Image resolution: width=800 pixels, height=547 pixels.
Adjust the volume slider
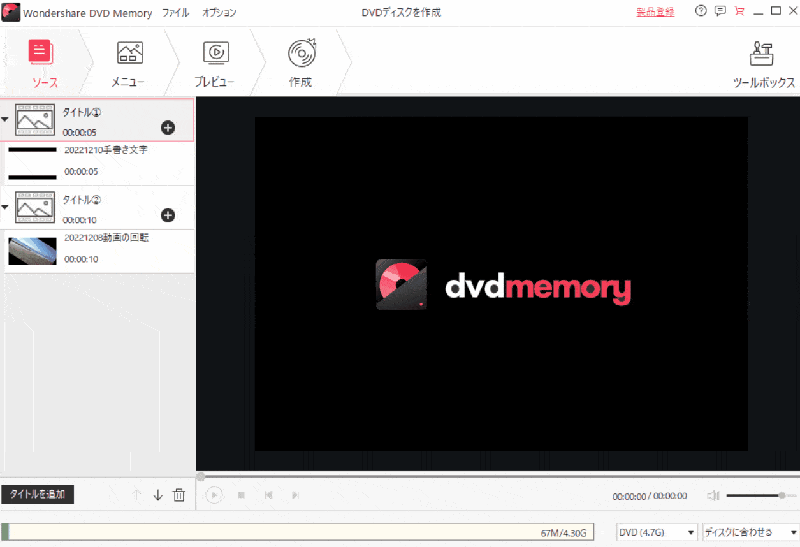[x=761, y=495]
